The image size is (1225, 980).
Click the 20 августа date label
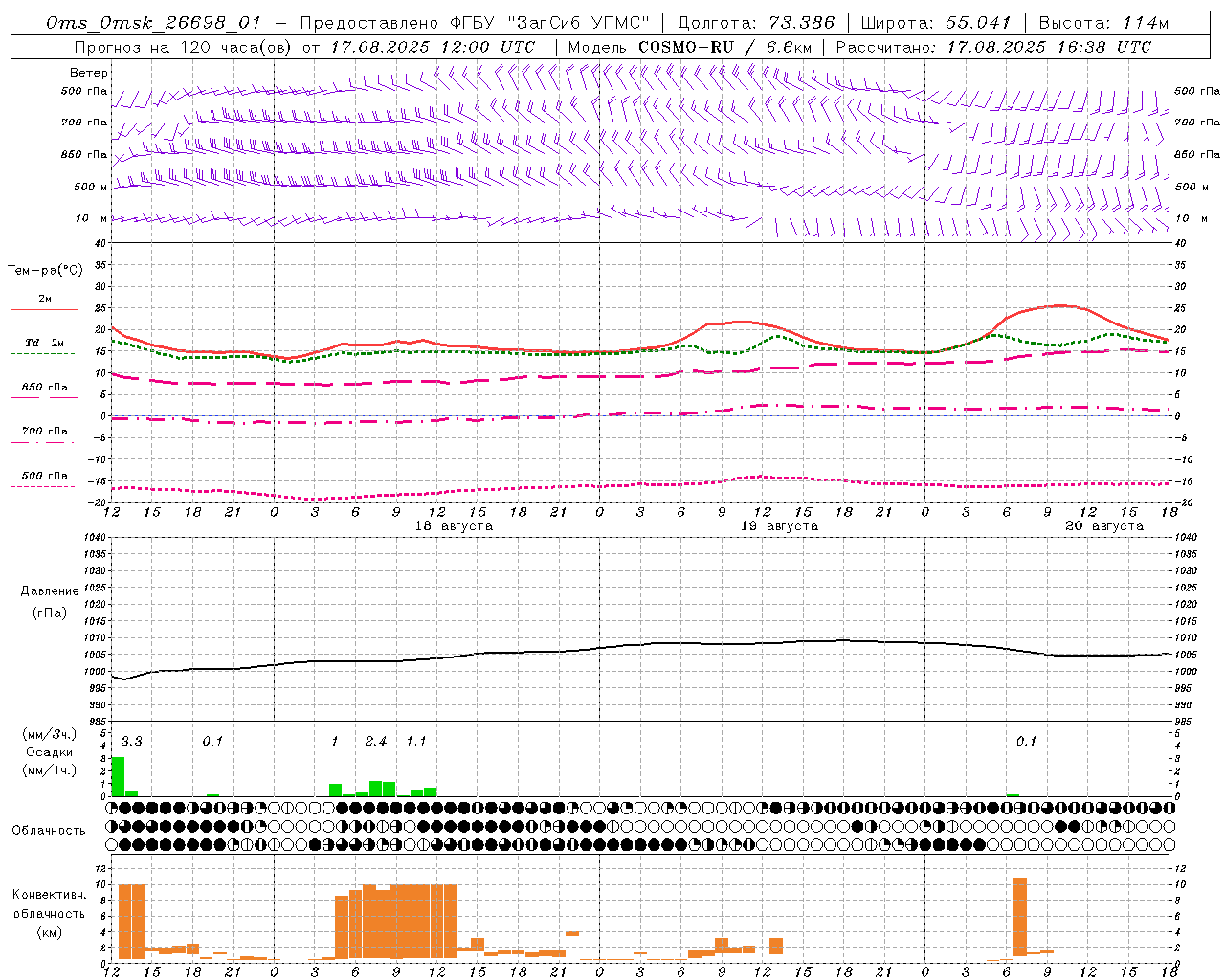(x=1104, y=526)
